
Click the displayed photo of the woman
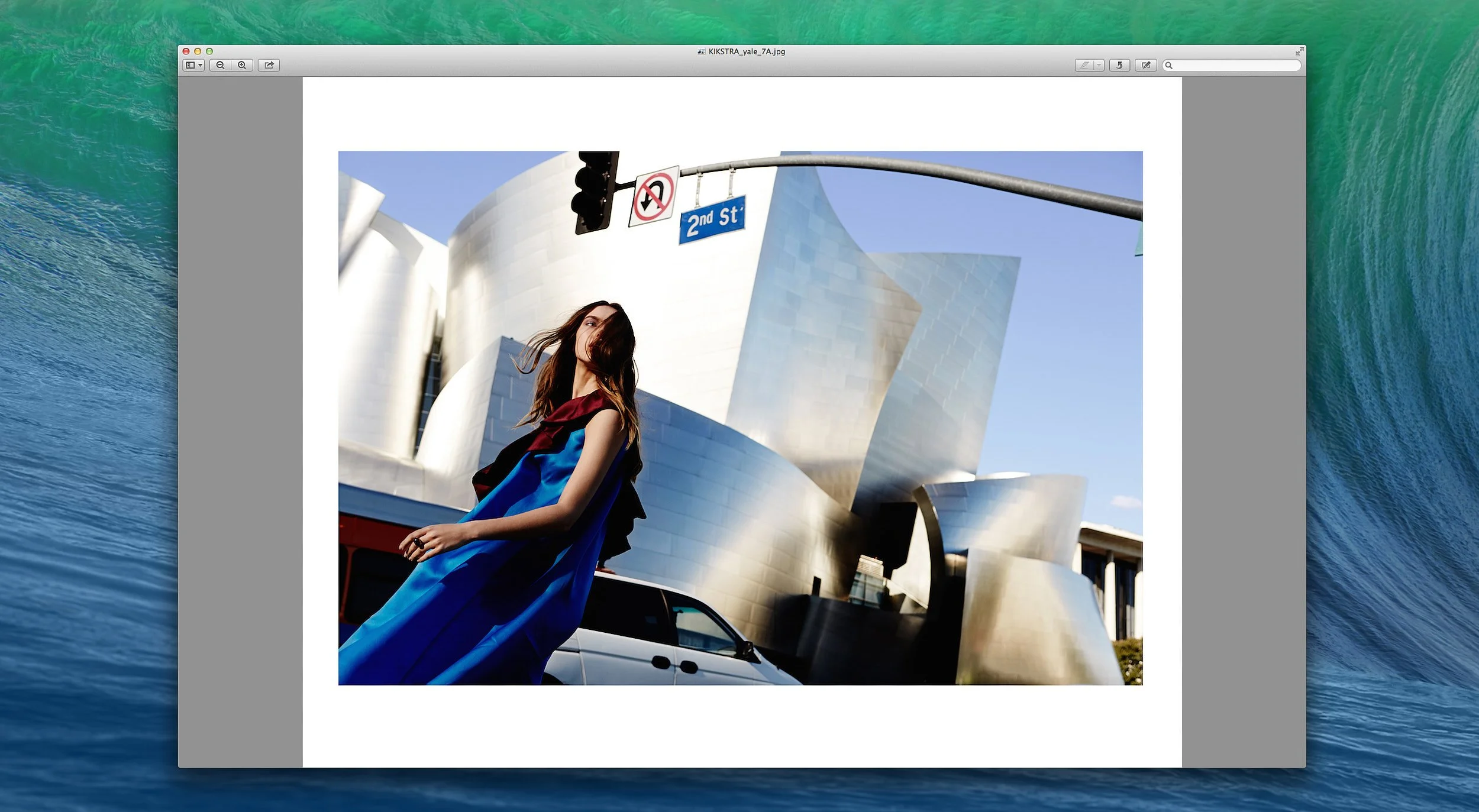740,418
